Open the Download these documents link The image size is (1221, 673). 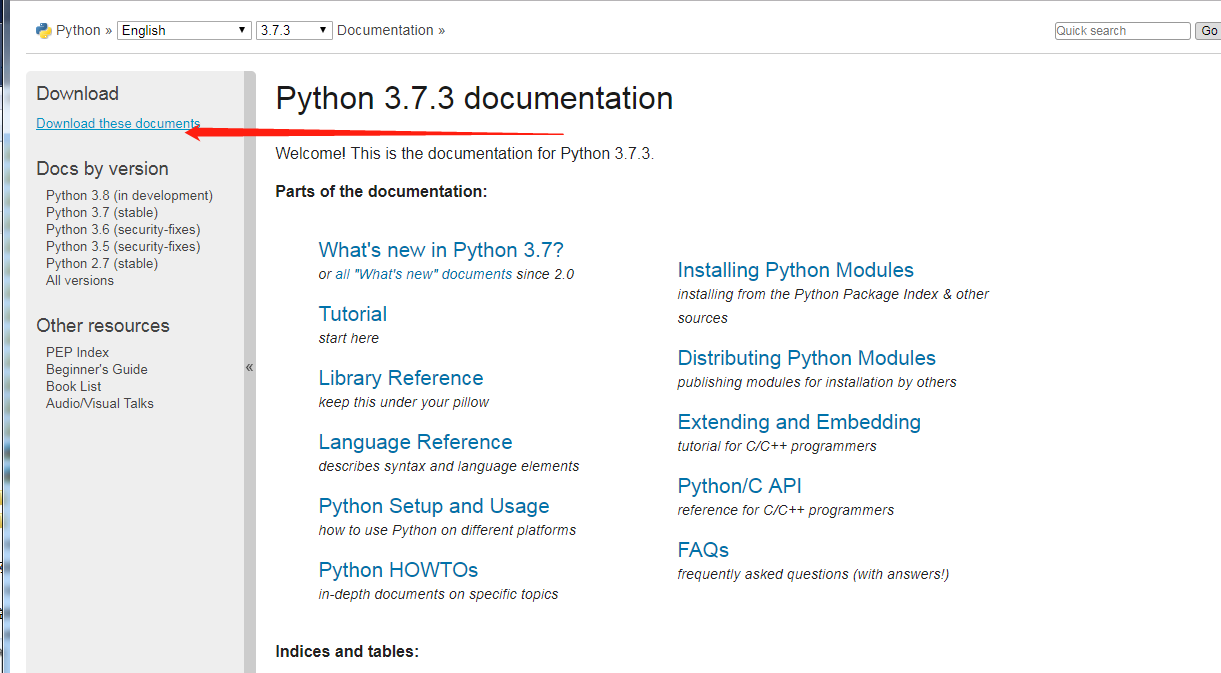click(x=118, y=124)
